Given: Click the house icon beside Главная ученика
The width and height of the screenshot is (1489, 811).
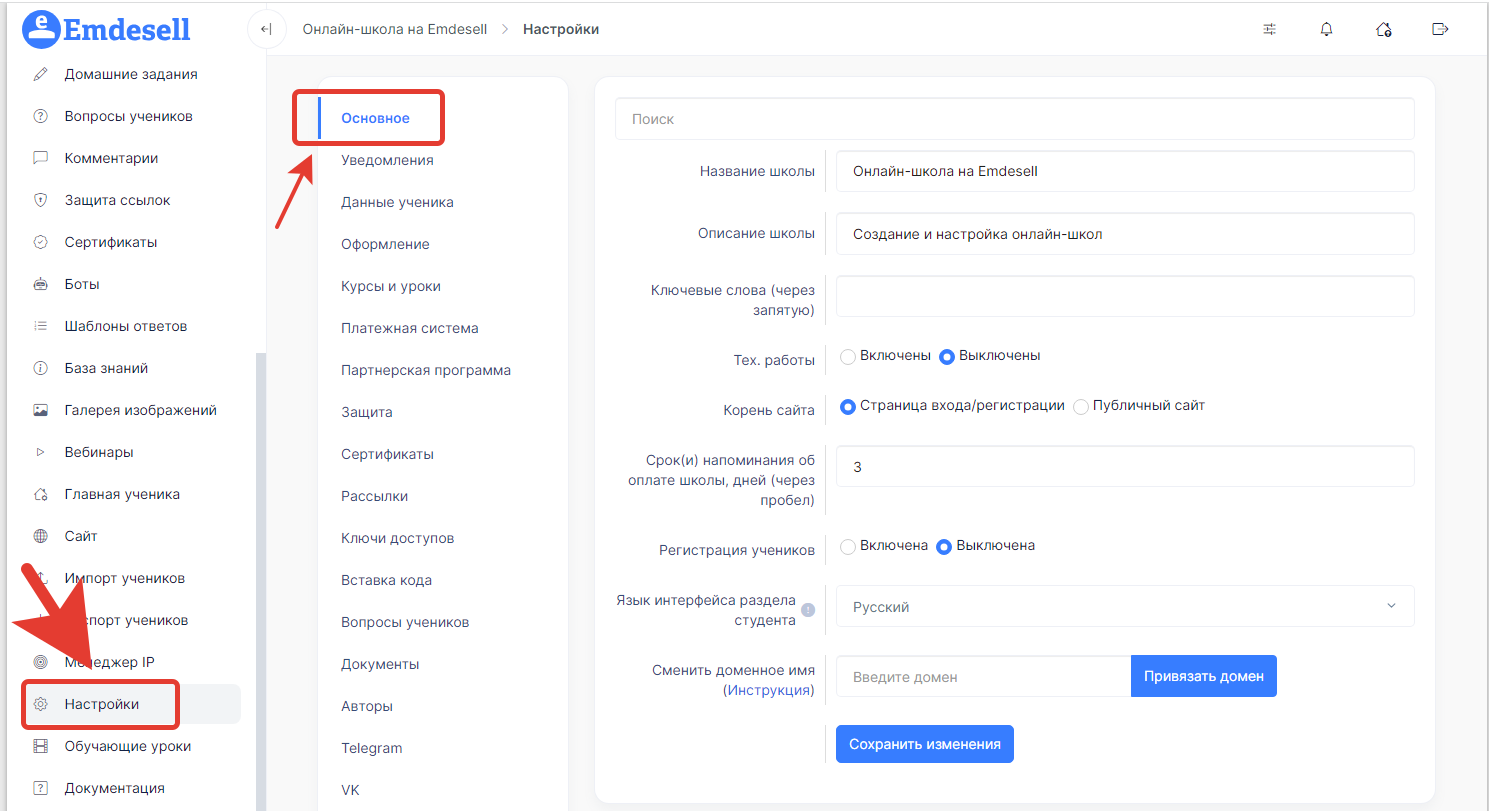Looking at the screenshot, I should pos(41,494).
